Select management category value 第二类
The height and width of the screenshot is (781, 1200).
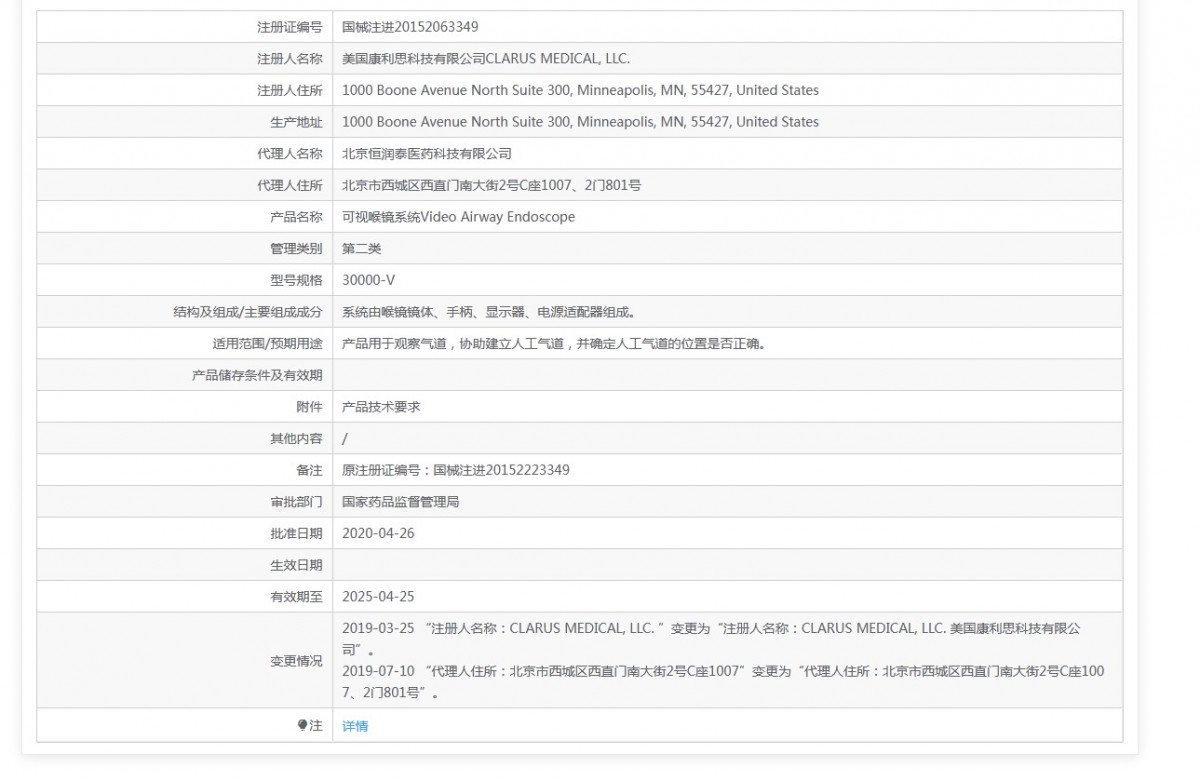tap(362, 249)
